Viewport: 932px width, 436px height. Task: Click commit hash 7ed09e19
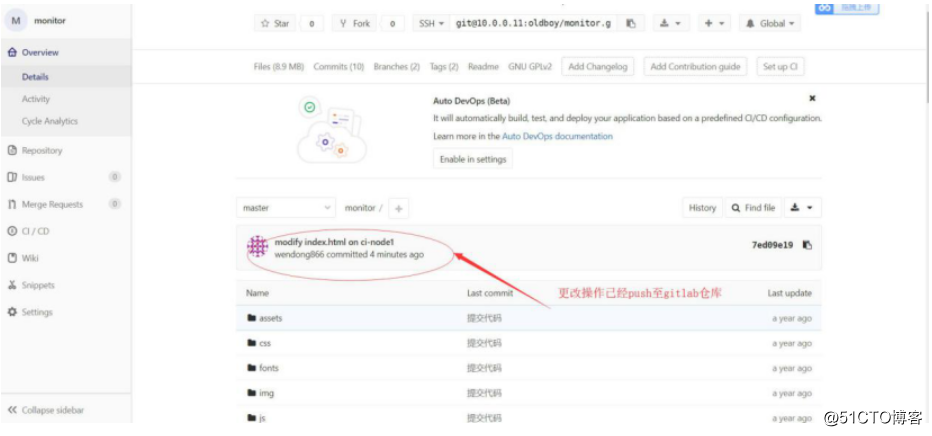tap(772, 245)
